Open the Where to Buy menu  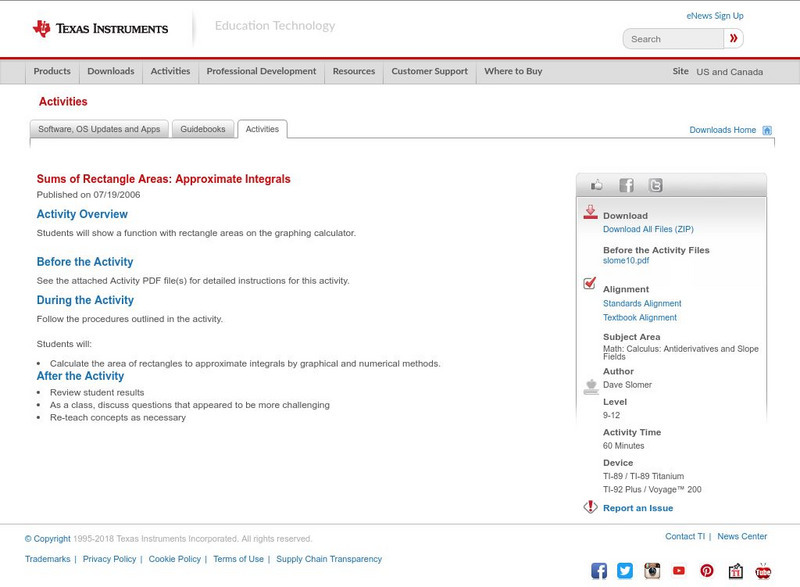point(513,71)
